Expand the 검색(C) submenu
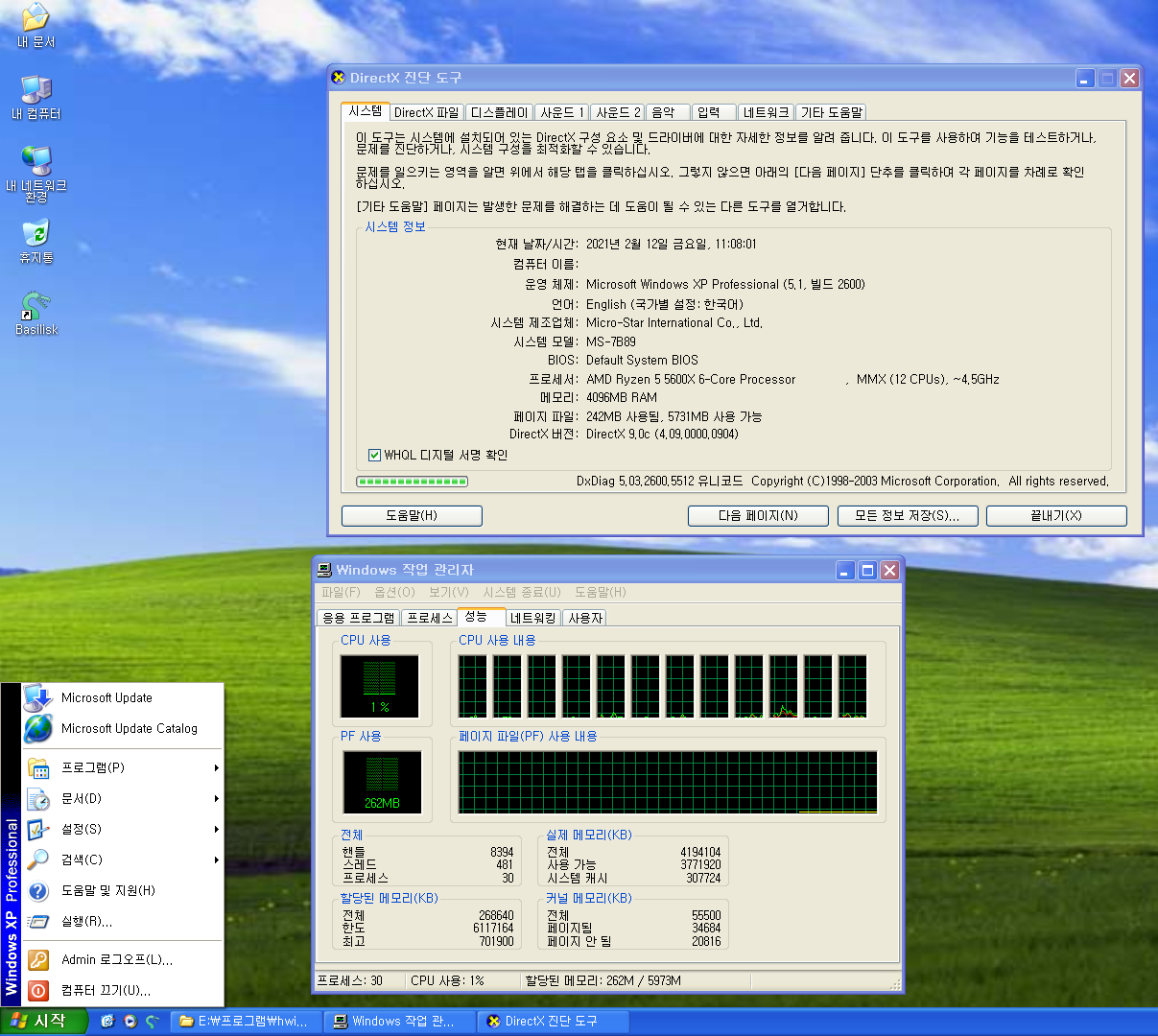The height and width of the screenshot is (1036, 1158). tap(123, 859)
